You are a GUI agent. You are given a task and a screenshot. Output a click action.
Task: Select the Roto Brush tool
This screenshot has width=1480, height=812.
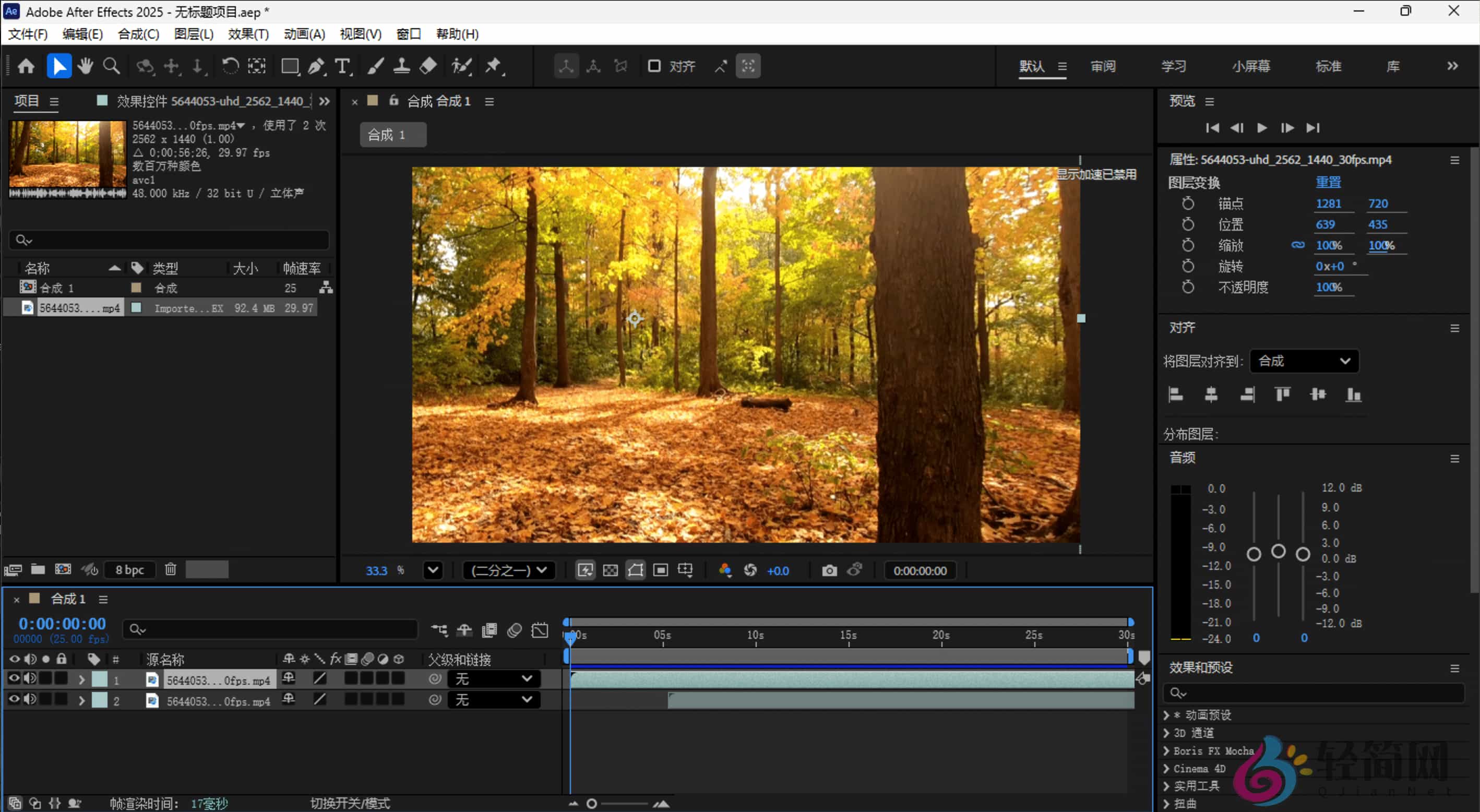pos(462,66)
